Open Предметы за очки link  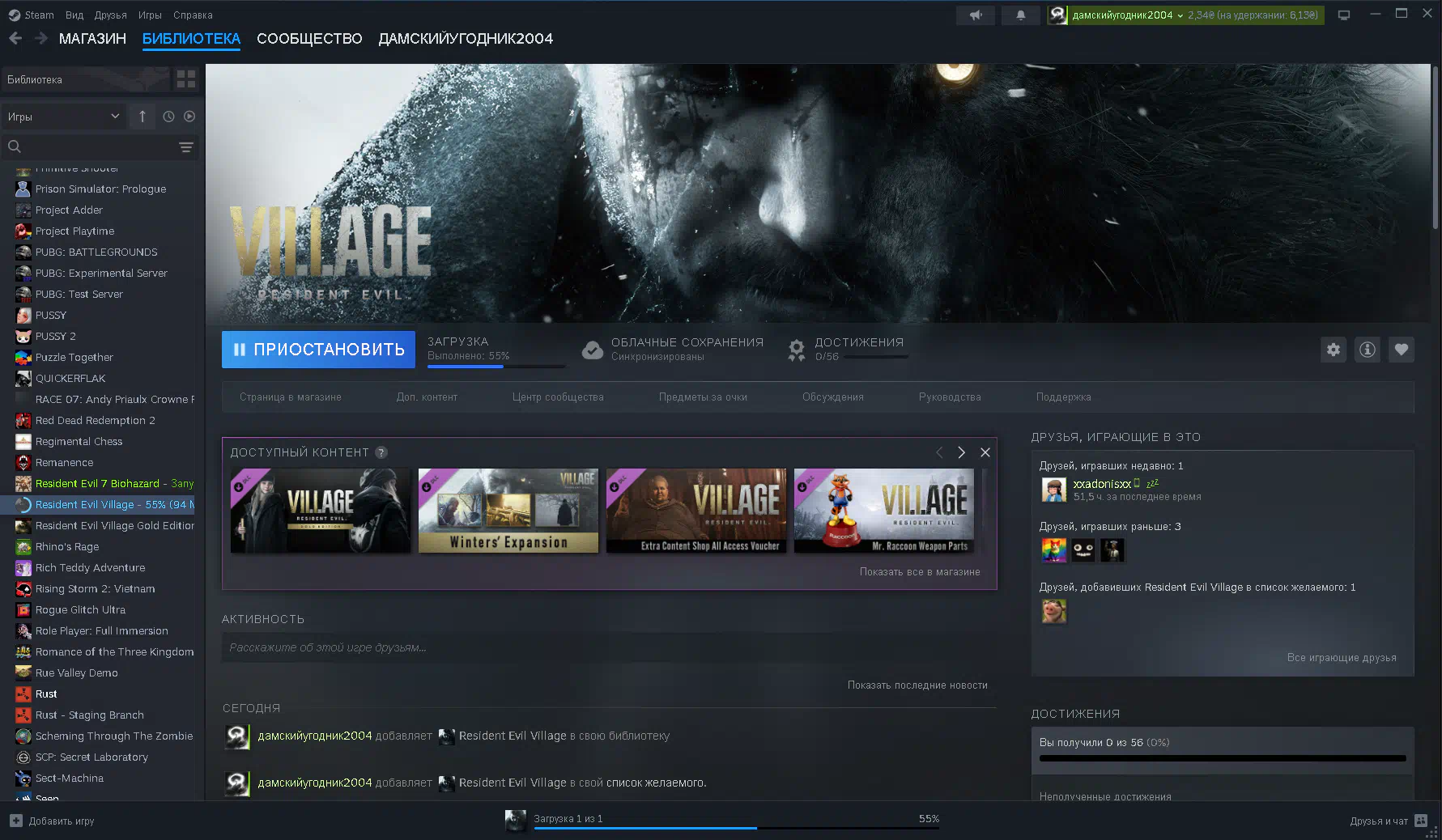coord(703,397)
